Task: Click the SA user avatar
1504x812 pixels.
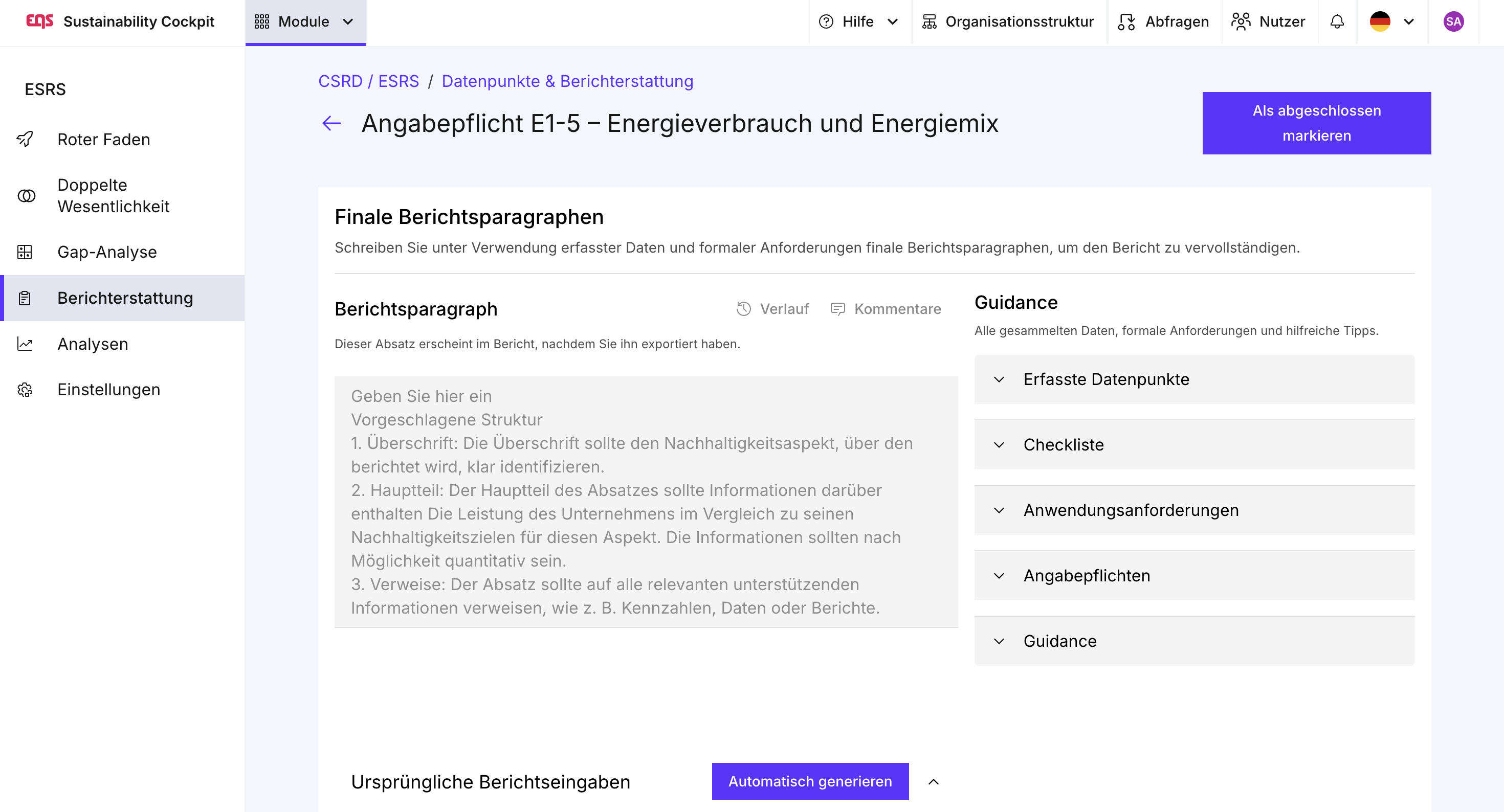Action: tap(1453, 22)
